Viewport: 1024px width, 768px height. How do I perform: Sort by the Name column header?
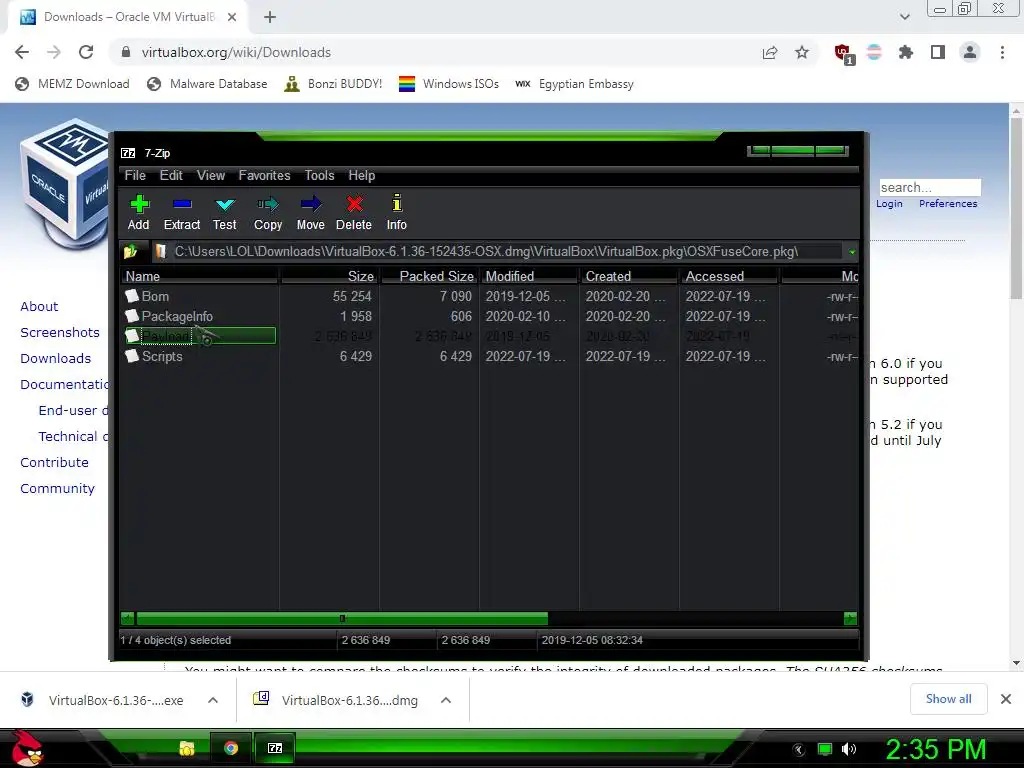pyautogui.click(x=200, y=276)
